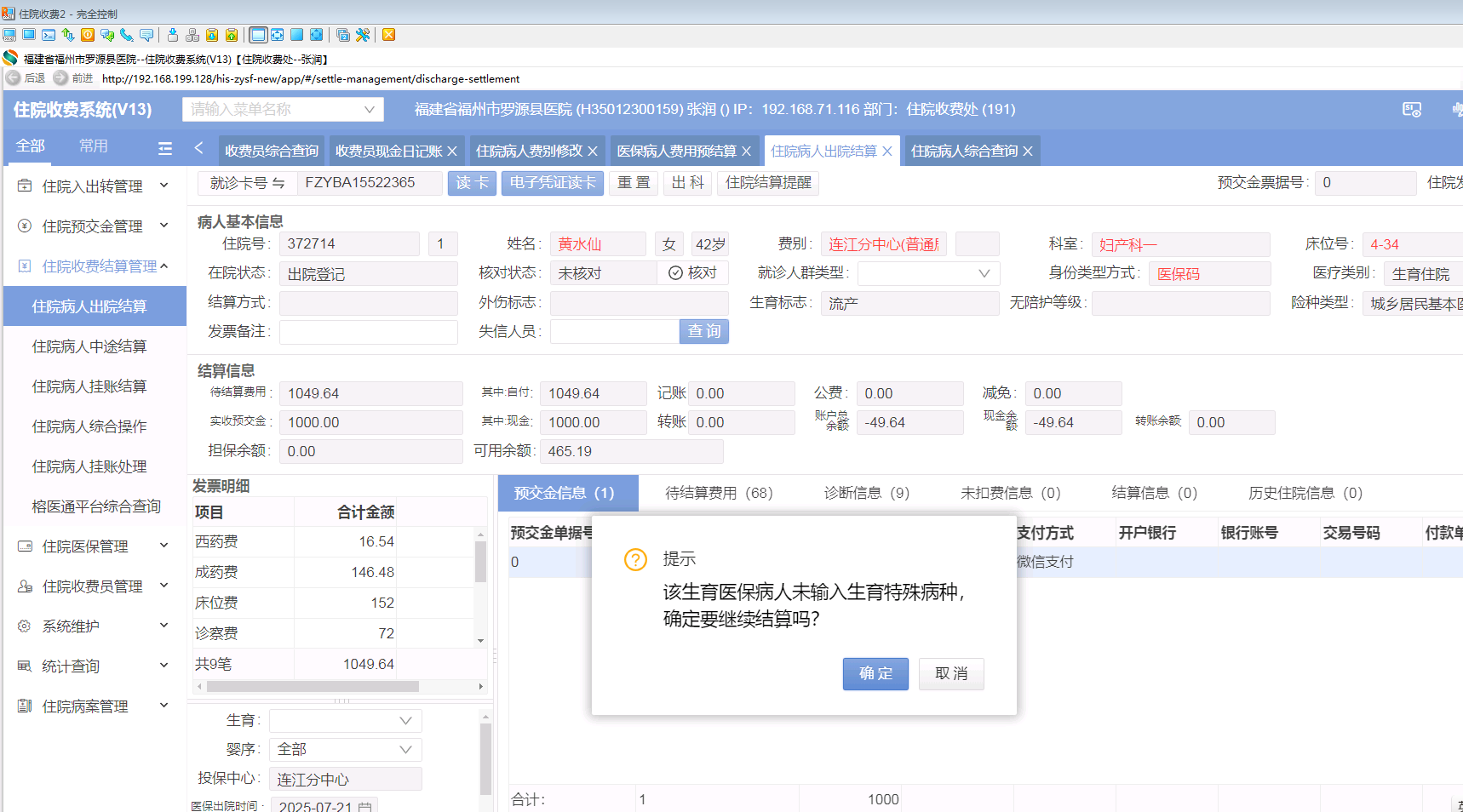
Task: Close the 收费员现金日记账 tab
Action: click(452, 152)
